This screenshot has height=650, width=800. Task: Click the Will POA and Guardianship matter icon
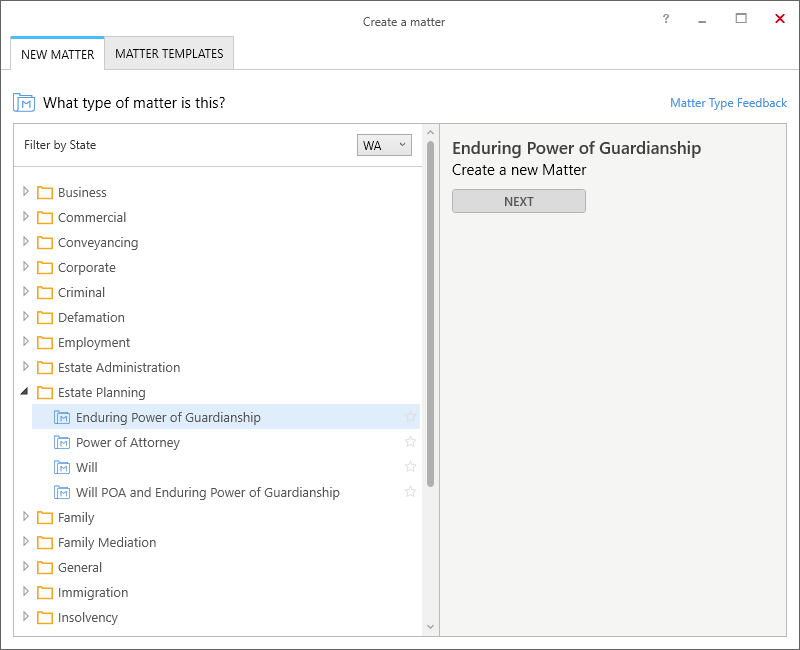[x=62, y=492]
